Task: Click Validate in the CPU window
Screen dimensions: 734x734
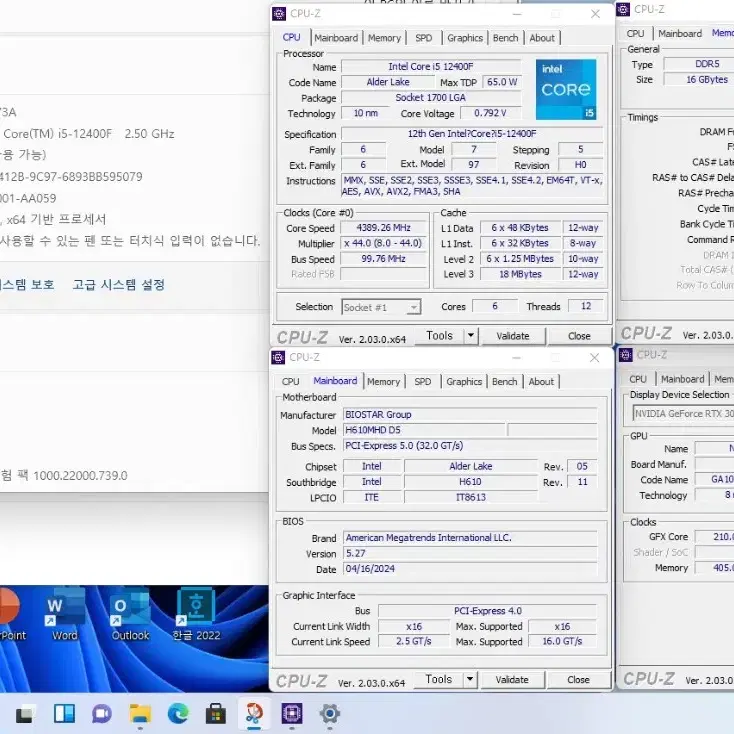Action: pyautogui.click(x=513, y=336)
